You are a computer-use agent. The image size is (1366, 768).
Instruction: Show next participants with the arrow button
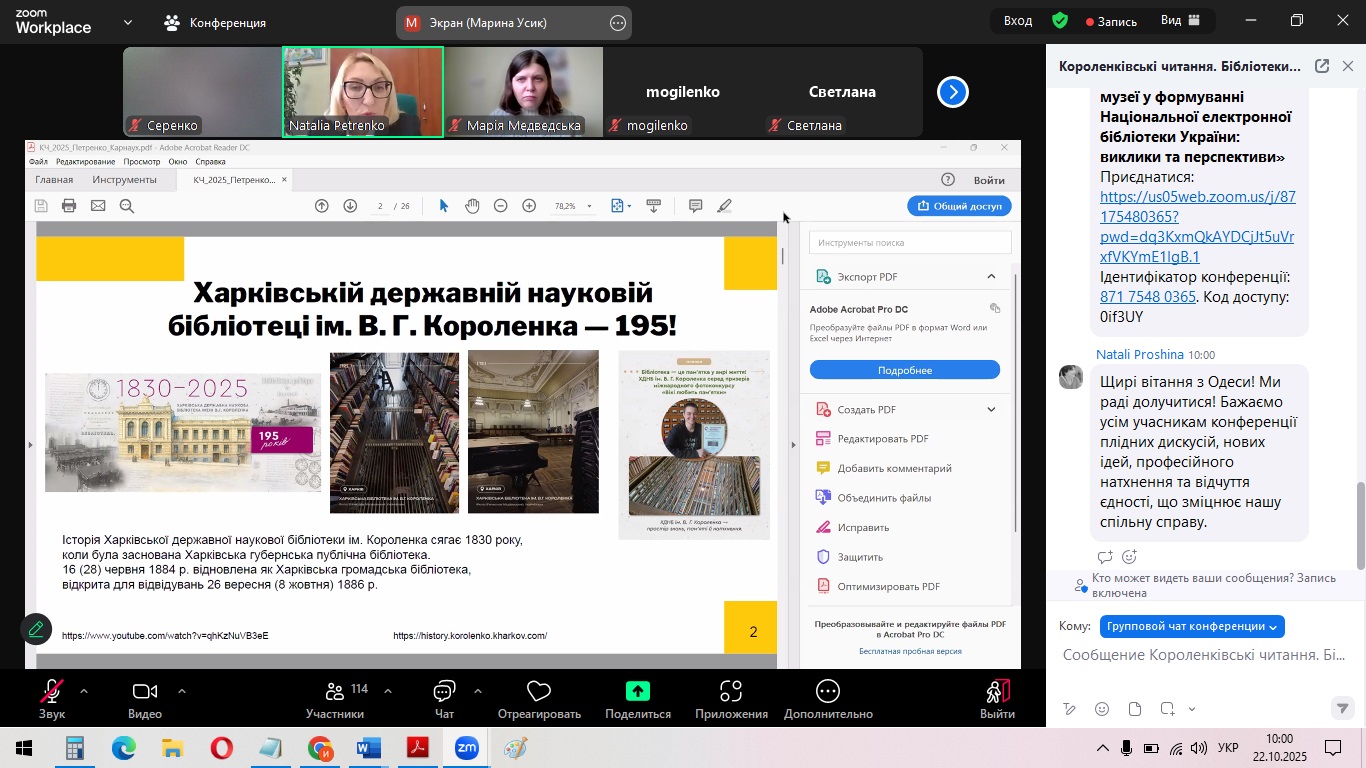point(952,92)
